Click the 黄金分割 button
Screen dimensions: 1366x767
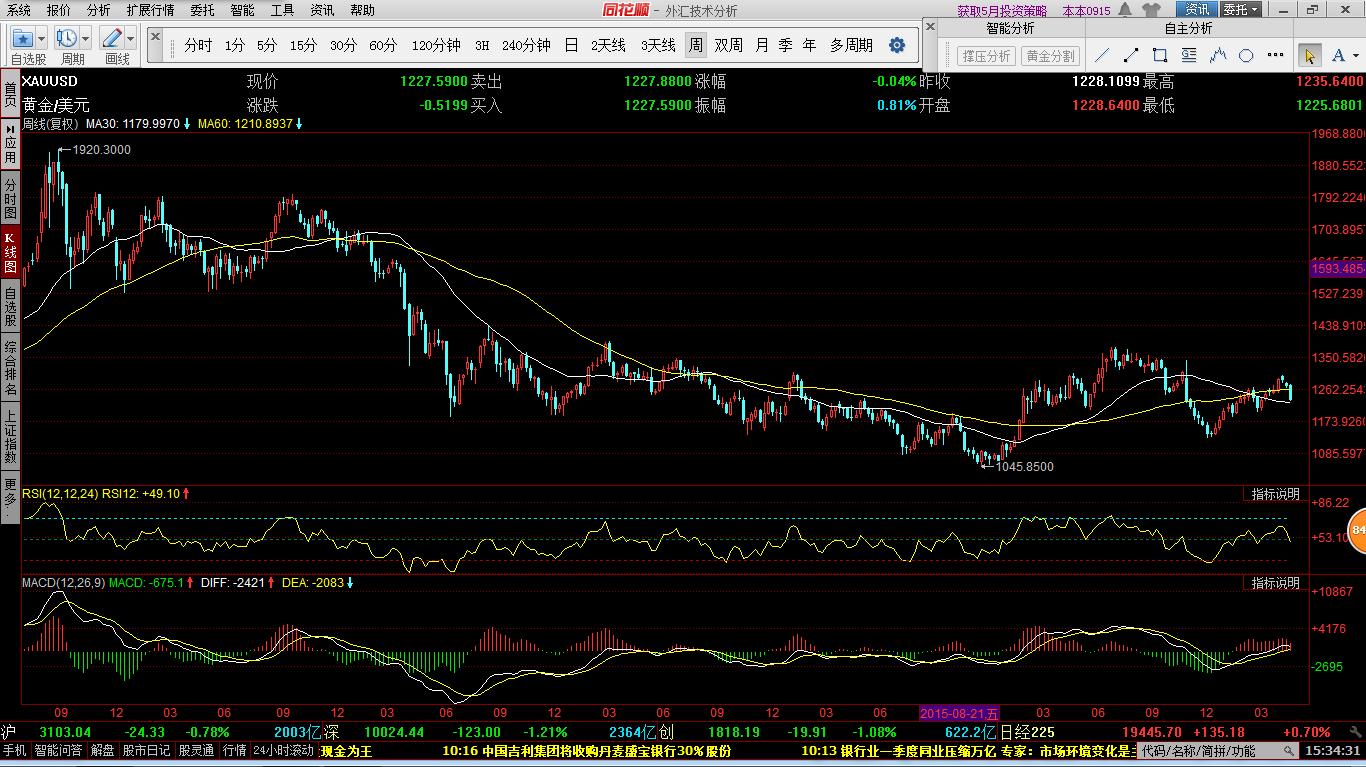(x=1050, y=56)
